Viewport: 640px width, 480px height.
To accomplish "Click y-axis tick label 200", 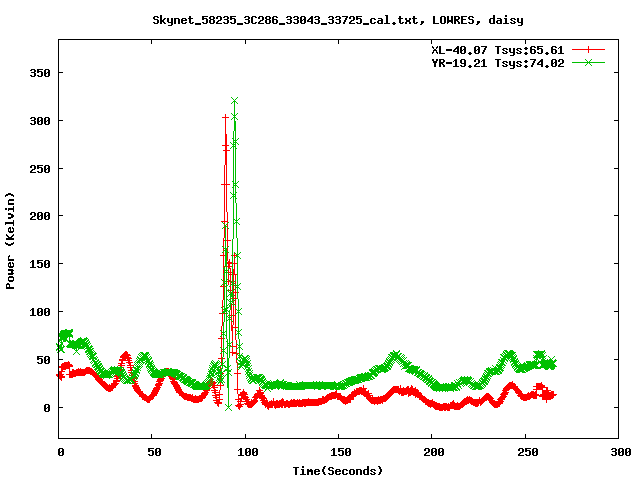I will click(40, 216).
